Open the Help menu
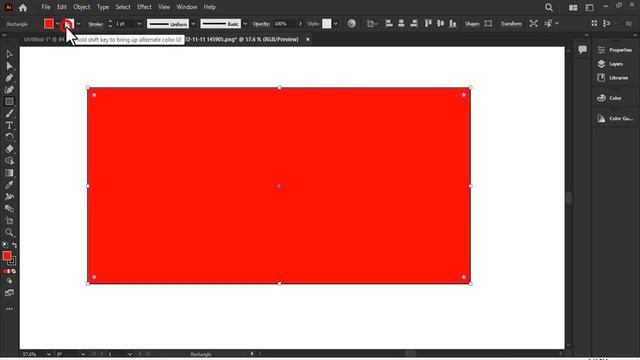Screen dimensions: 640x360 click(x=209, y=7)
